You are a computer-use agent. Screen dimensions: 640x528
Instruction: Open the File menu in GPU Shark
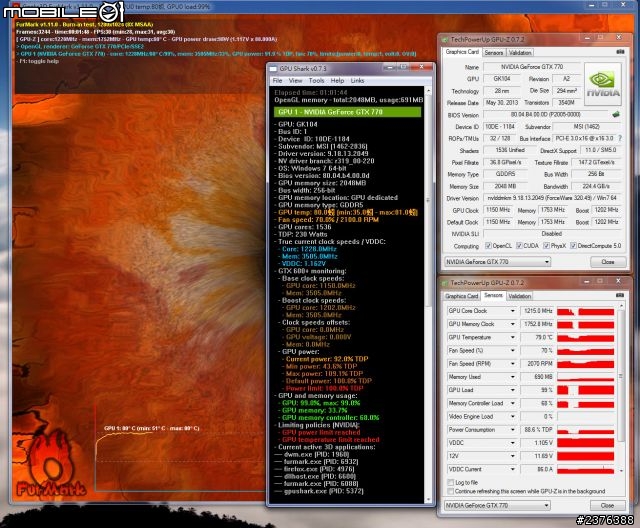point(278,81)
